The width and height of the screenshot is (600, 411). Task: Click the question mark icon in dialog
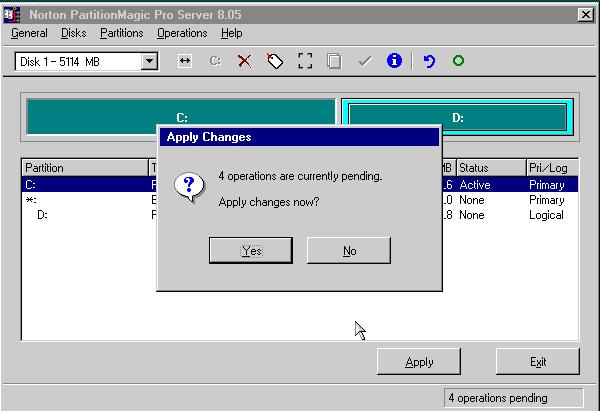coord(189,186)
